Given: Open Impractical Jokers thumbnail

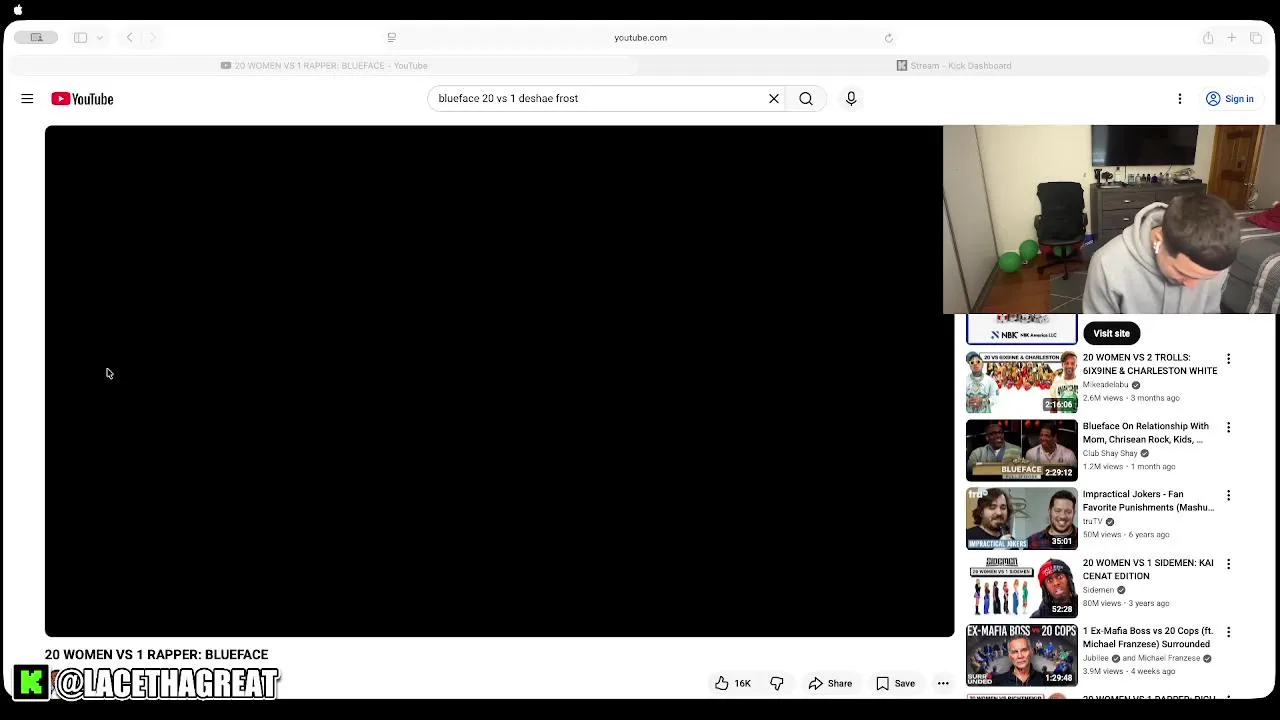Looking at the screenshot, I should 1022,519.
